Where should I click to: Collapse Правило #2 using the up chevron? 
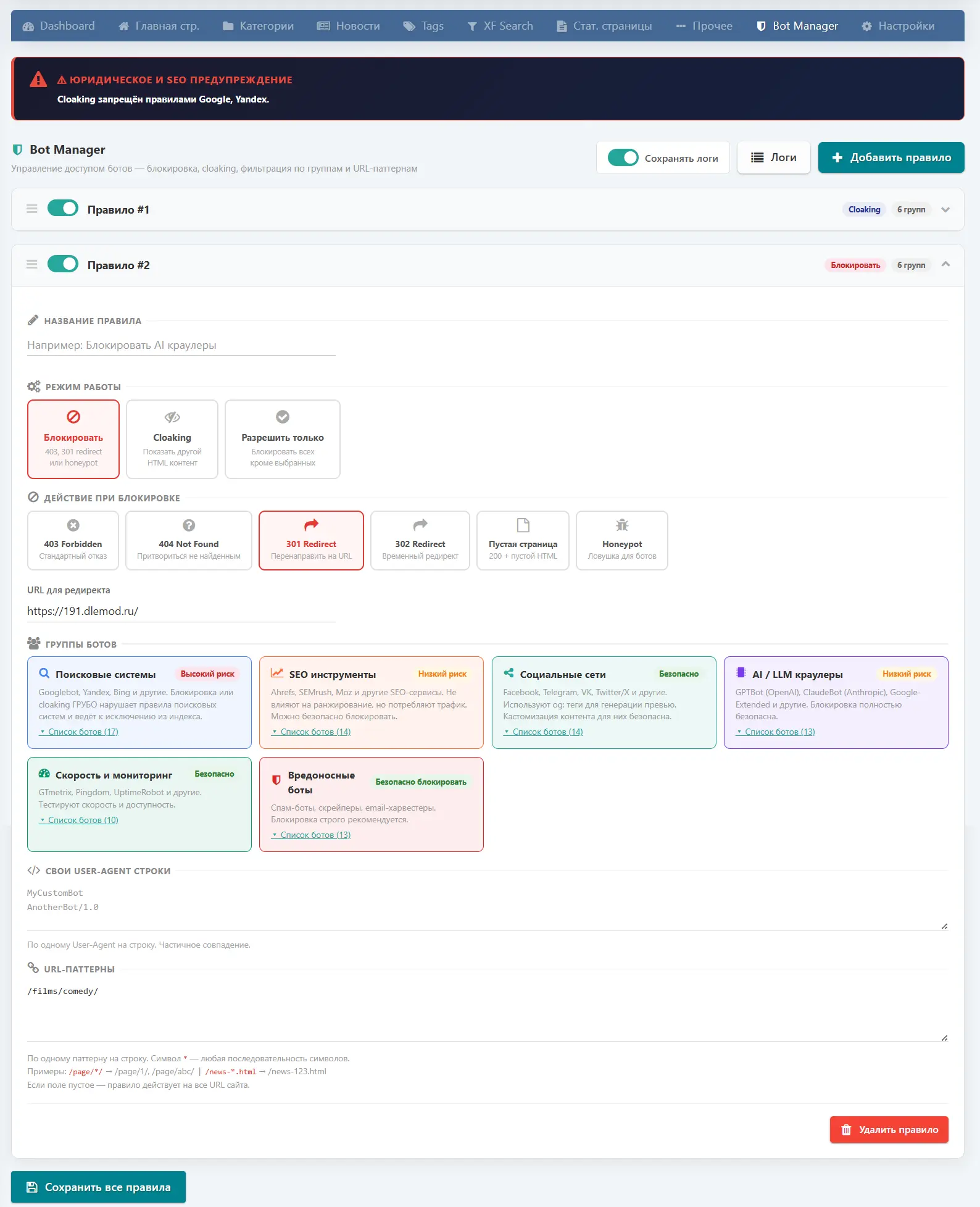(945, 265)
